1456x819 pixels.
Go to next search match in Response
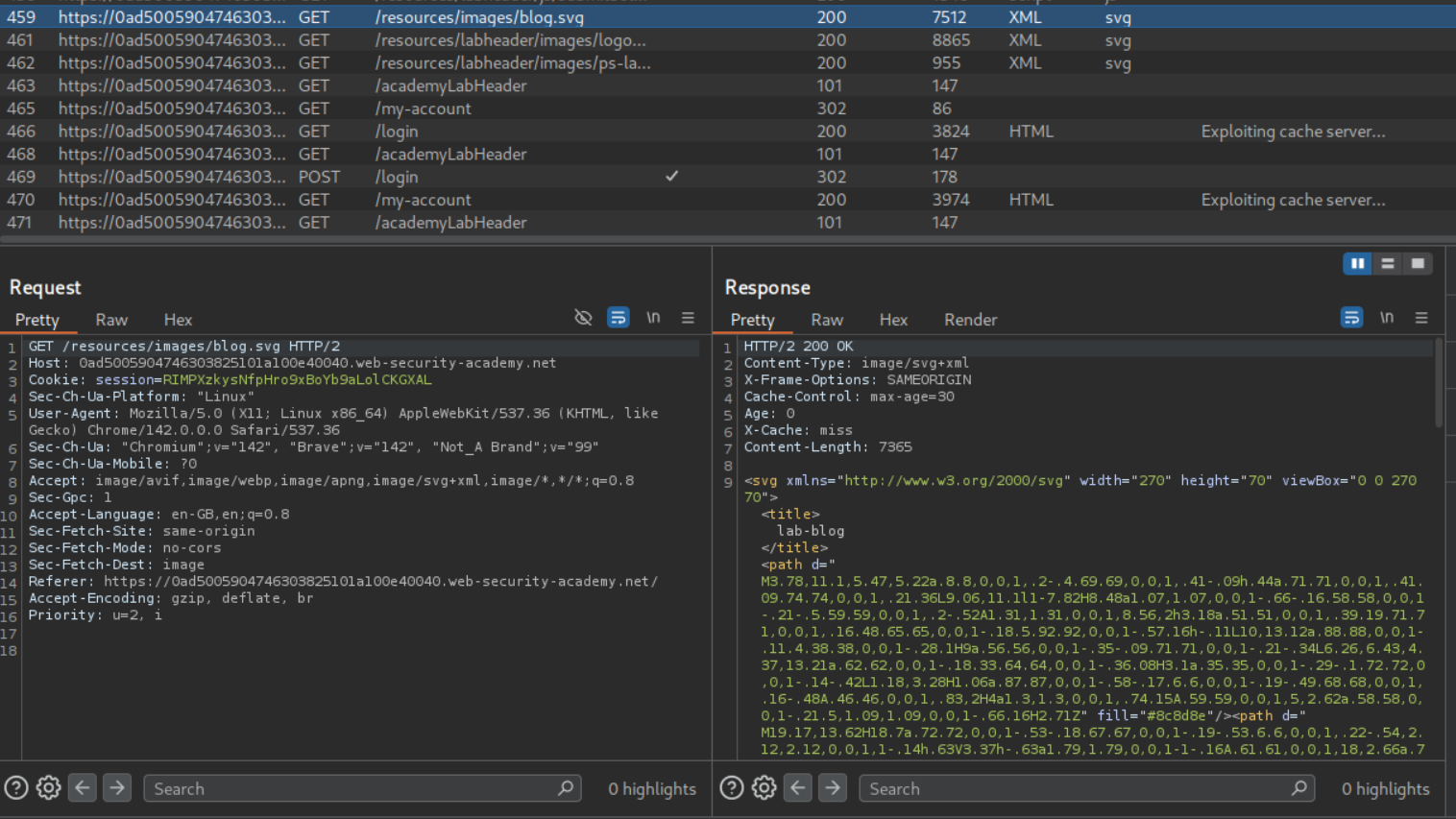833,788
